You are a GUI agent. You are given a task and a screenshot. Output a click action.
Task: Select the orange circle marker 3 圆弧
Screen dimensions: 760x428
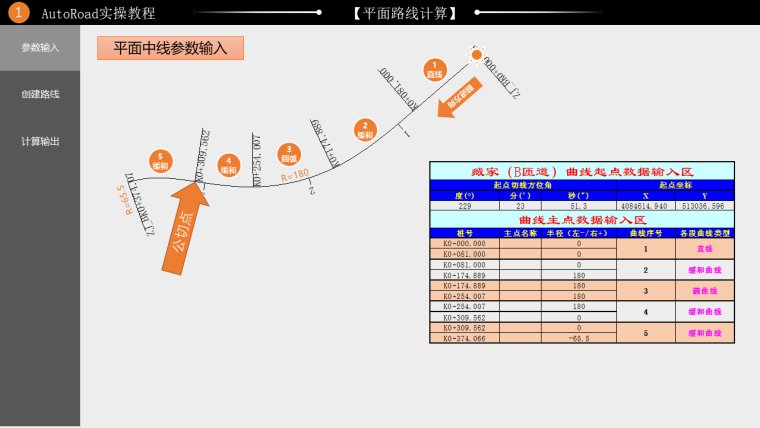click(289, 153)
